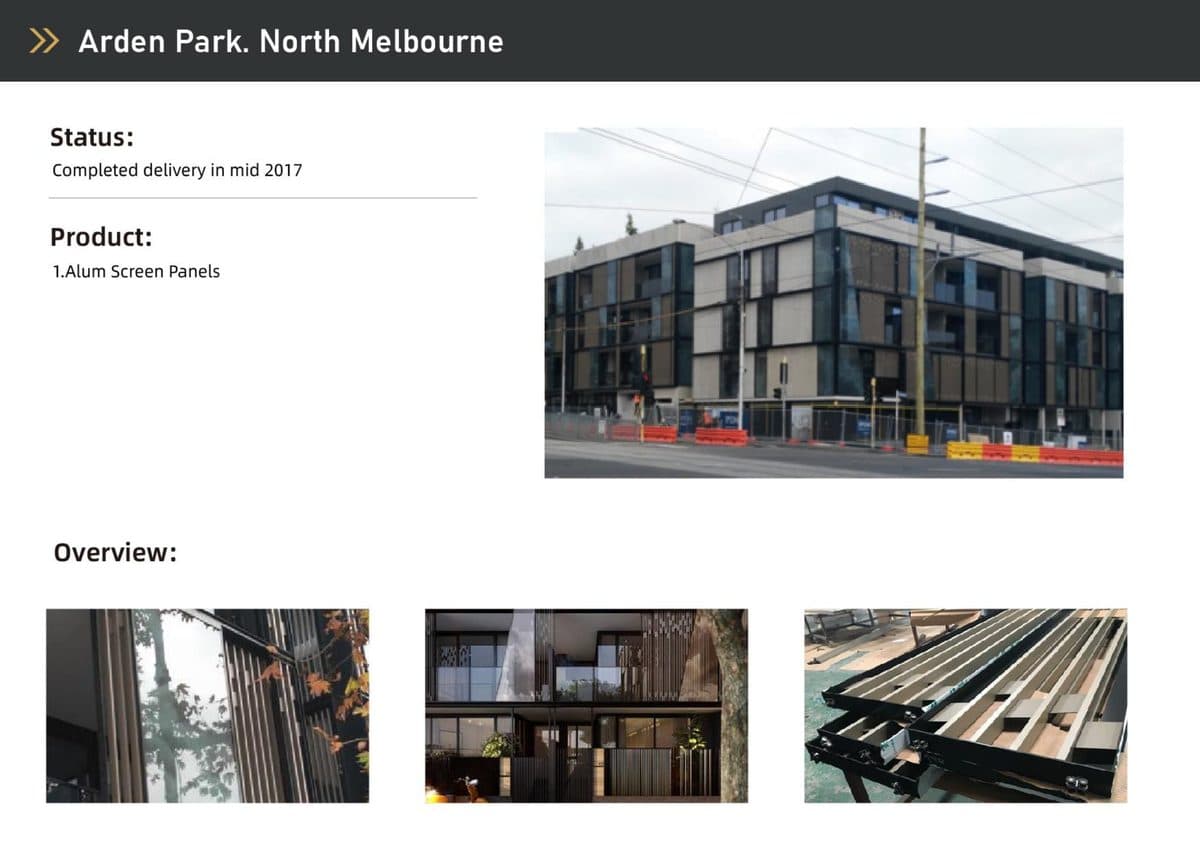Click the 'Overview:' heading
The width and height of the screenshot is (1200, 848).
[x=115, y=552]
